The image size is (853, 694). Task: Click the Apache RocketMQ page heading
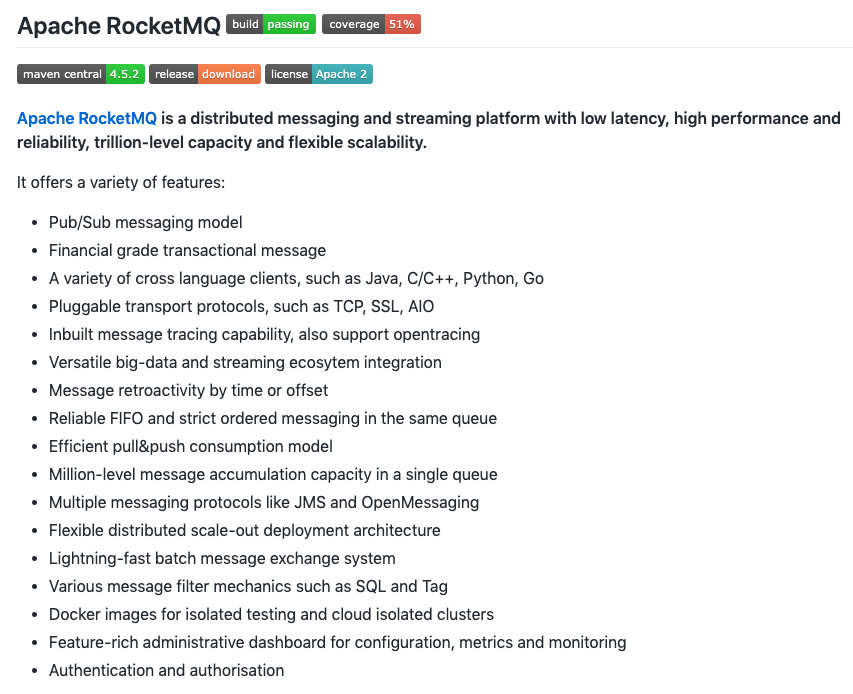pos(118,26)
